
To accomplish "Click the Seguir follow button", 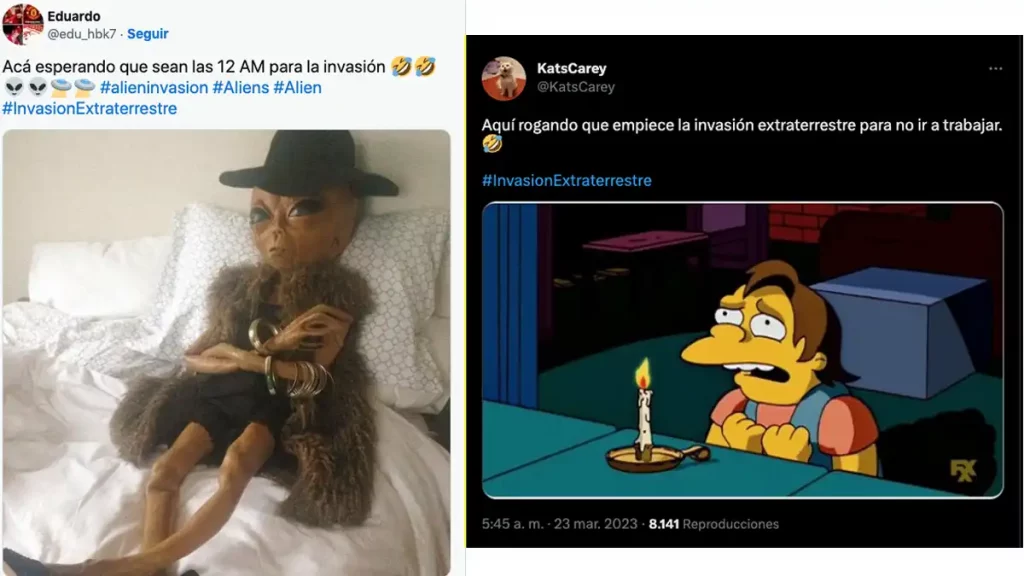I will [x=148, y=34].
